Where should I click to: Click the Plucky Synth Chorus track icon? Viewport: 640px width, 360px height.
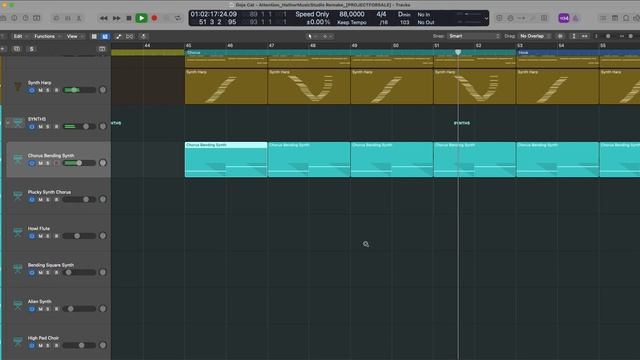(18, 196)
